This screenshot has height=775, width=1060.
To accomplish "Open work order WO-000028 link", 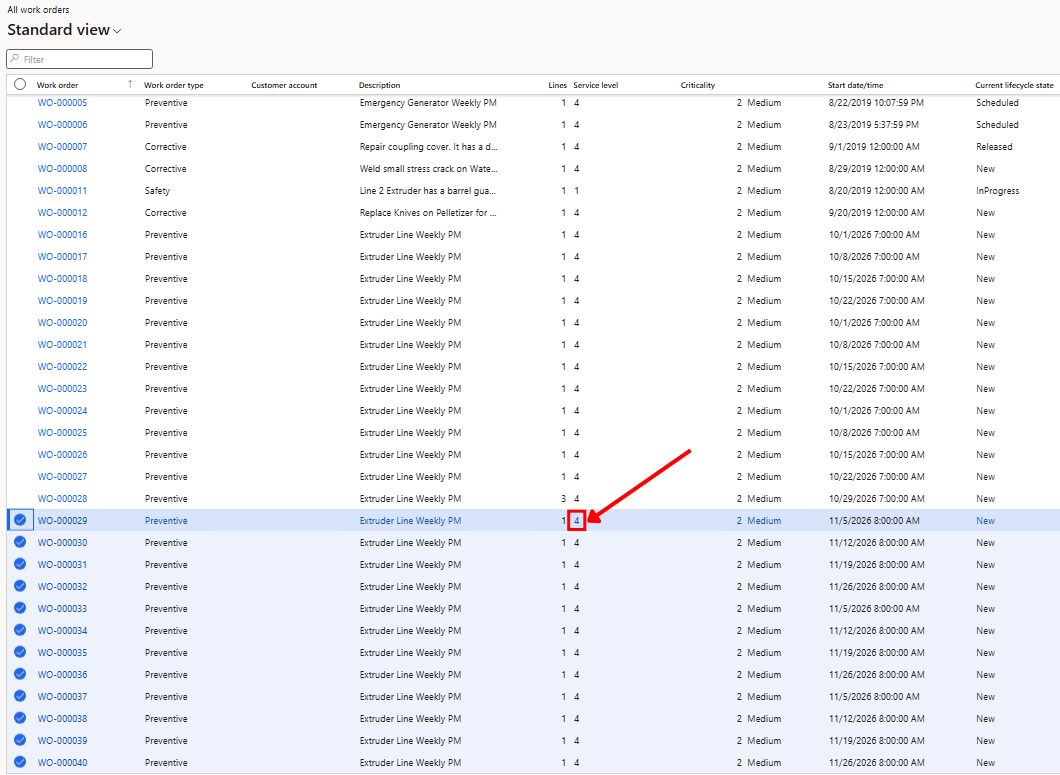I will [62, 498].
